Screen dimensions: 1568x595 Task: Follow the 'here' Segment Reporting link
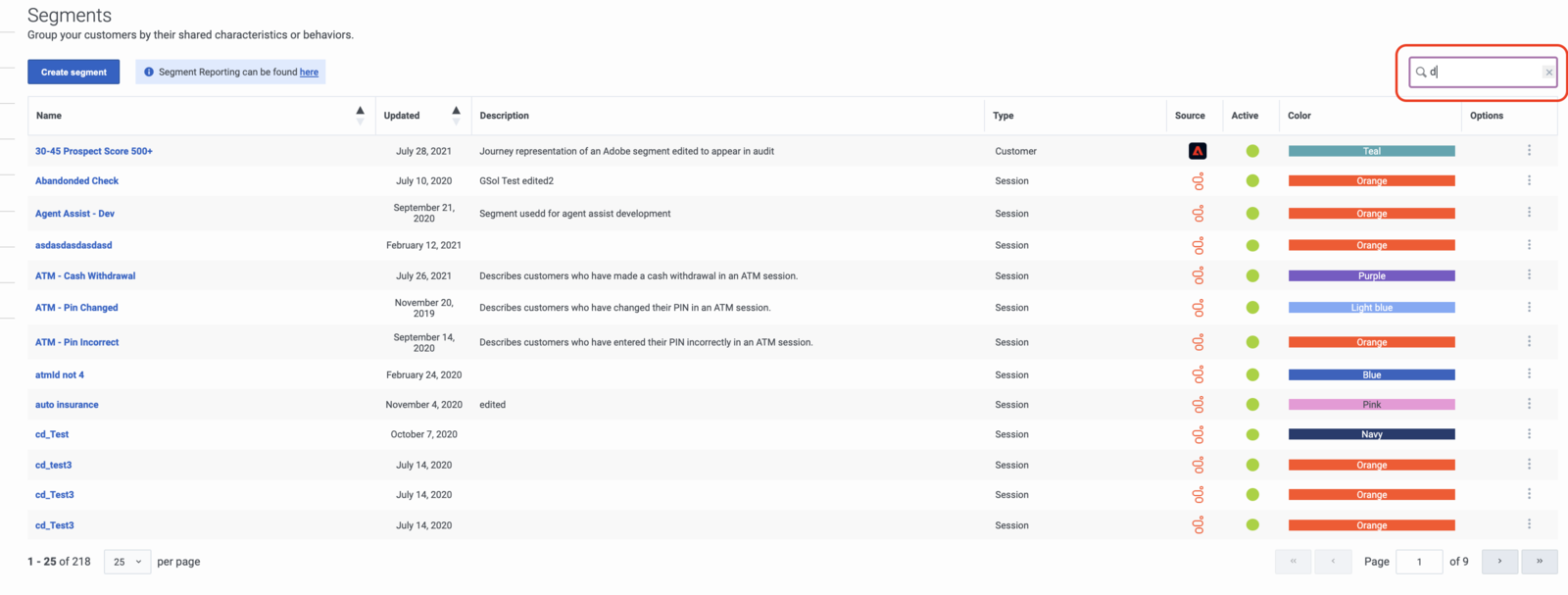click(309, 72)
